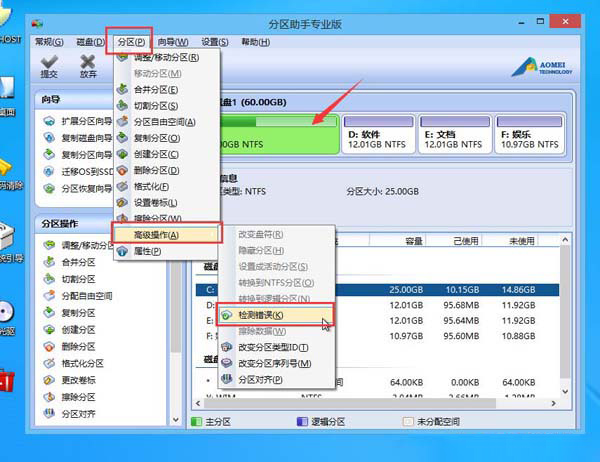Image resolution: width=600 pixels, height=462 pixels.
Task: Open the 向导(W) menu
Action: pos(173,42)
